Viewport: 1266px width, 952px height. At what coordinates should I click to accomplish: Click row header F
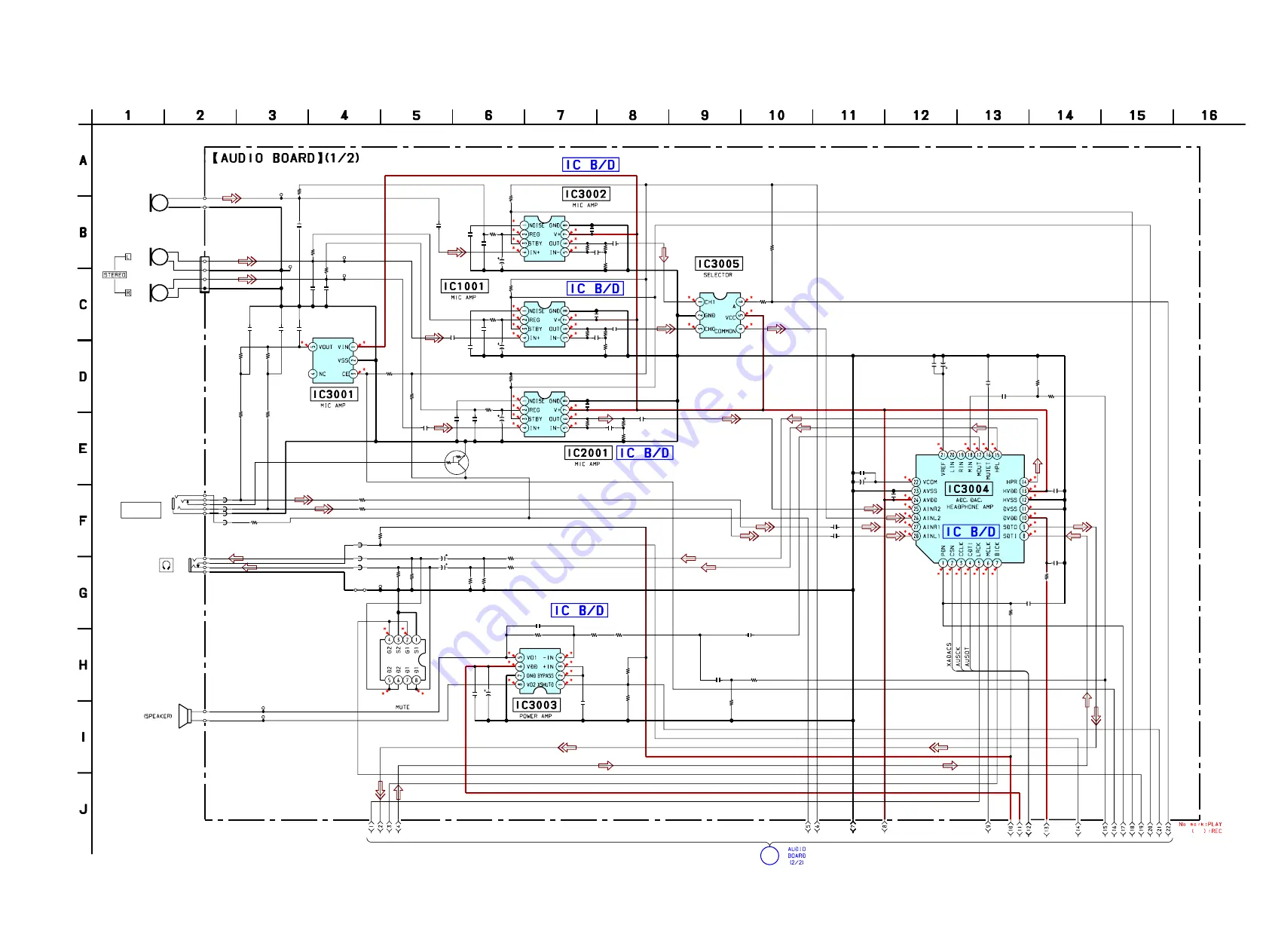83,521
